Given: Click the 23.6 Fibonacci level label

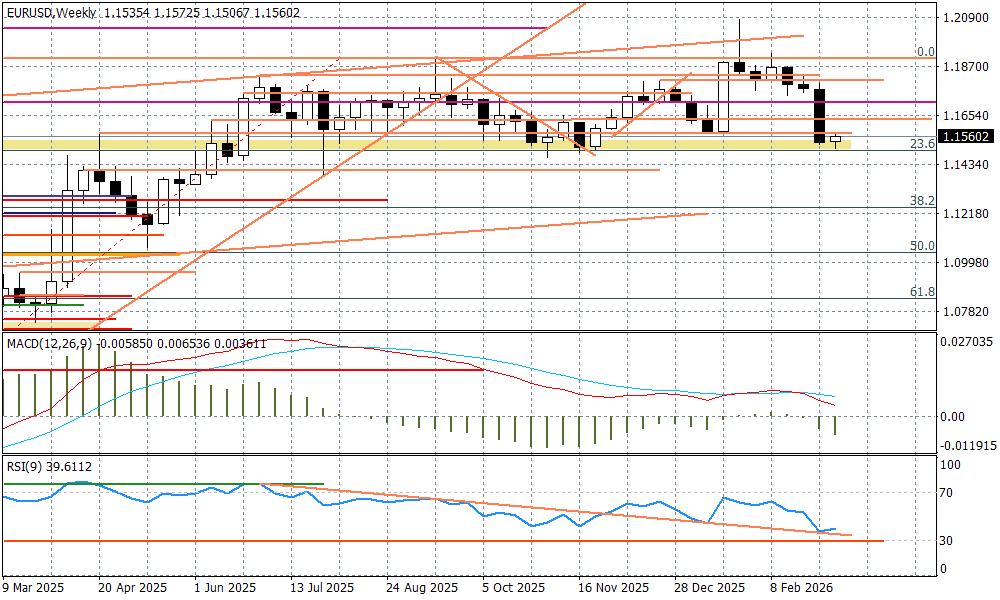Looking at the screenshot, I should (922, 144).
